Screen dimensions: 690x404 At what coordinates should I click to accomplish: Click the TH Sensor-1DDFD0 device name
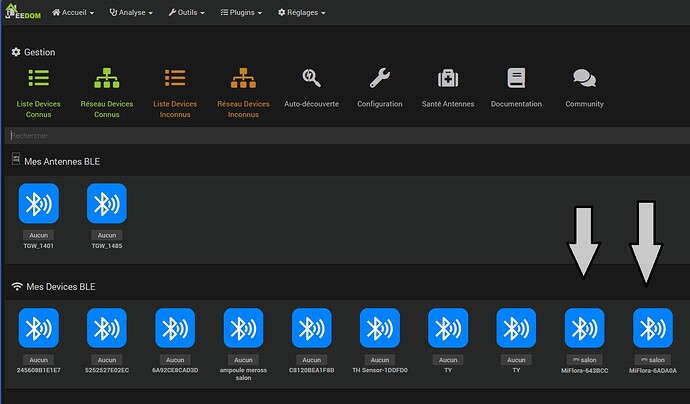point(380,370)
